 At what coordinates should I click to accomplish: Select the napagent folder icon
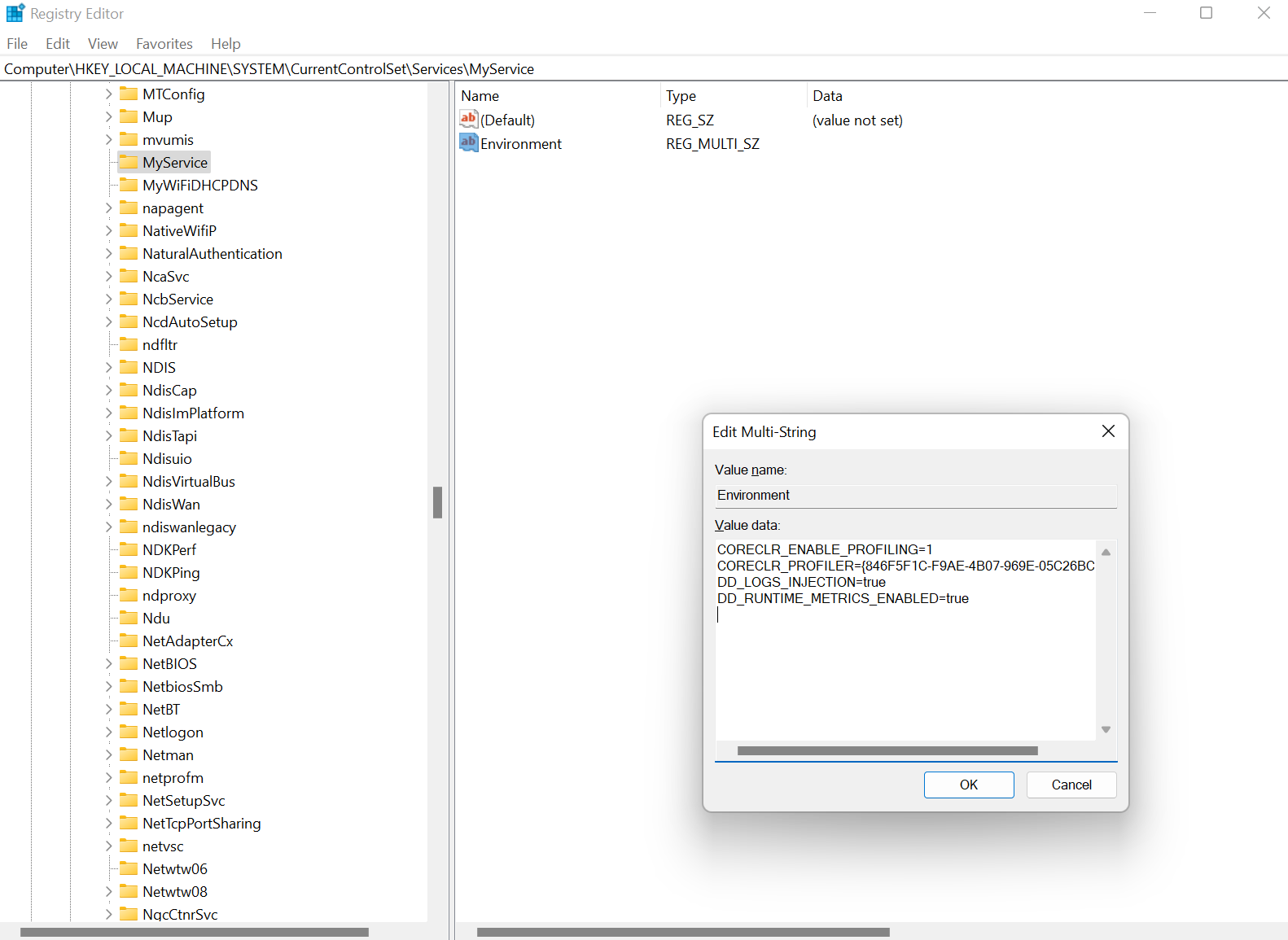tap(129, 208)
